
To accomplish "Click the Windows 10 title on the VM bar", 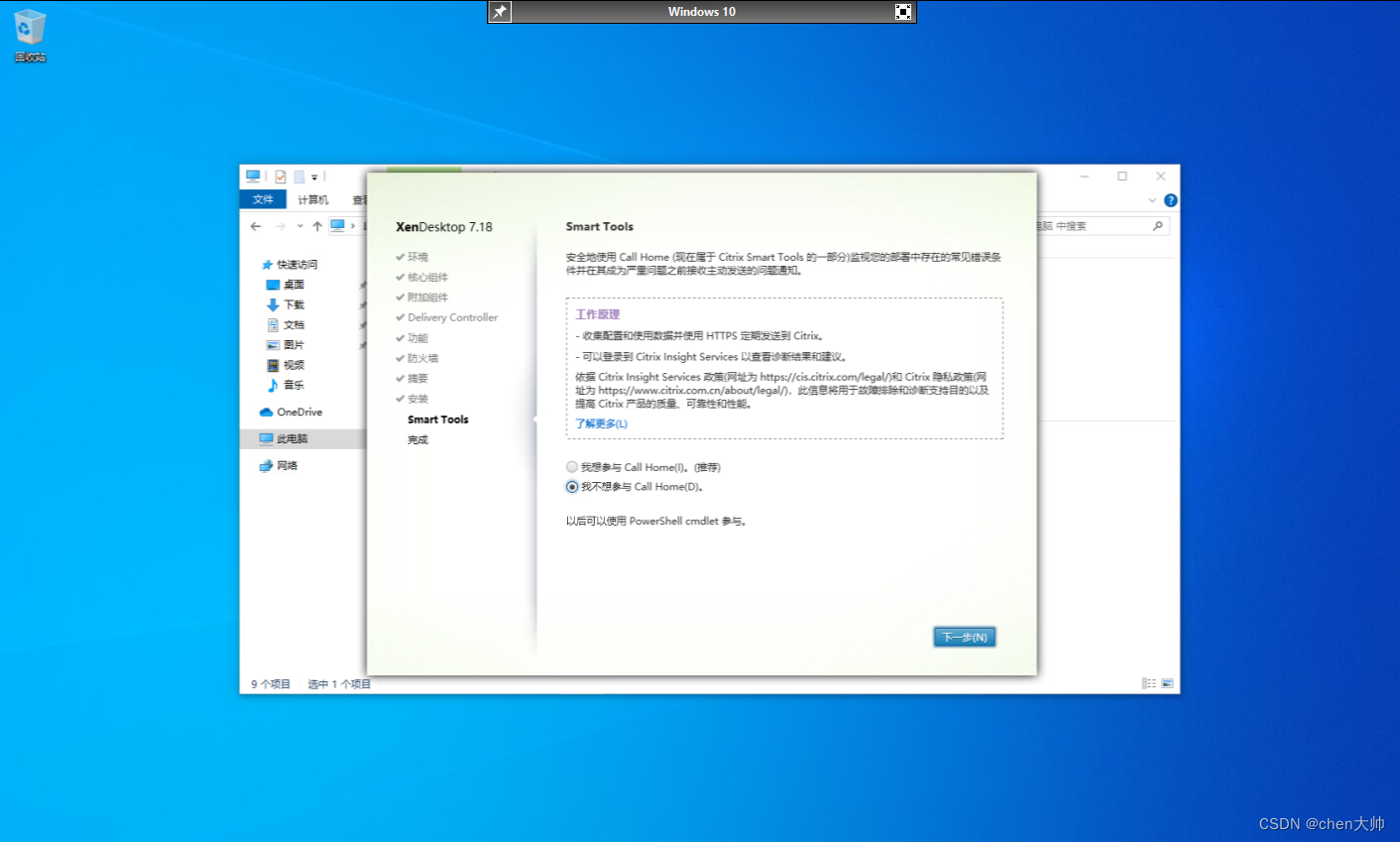I will 702,12.
